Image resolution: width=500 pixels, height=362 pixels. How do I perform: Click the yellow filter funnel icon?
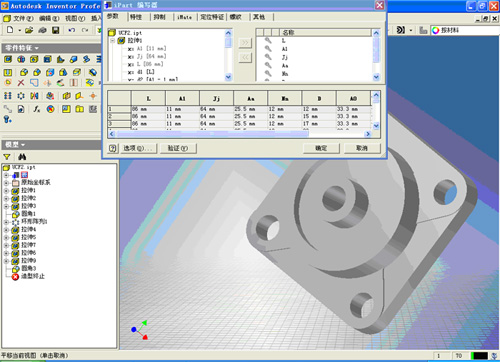click(7, 157)
